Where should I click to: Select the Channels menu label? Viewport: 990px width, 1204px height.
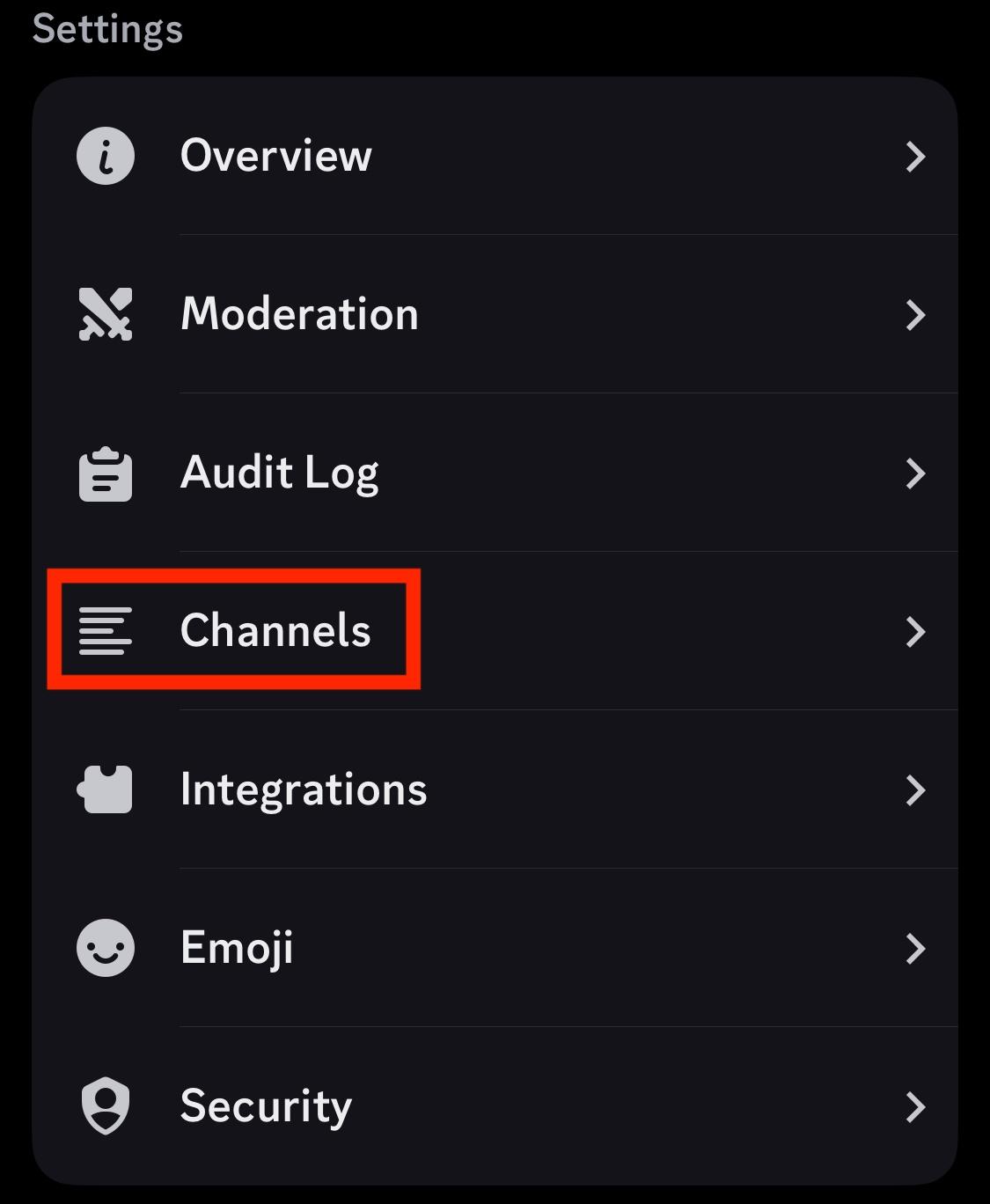275,630
